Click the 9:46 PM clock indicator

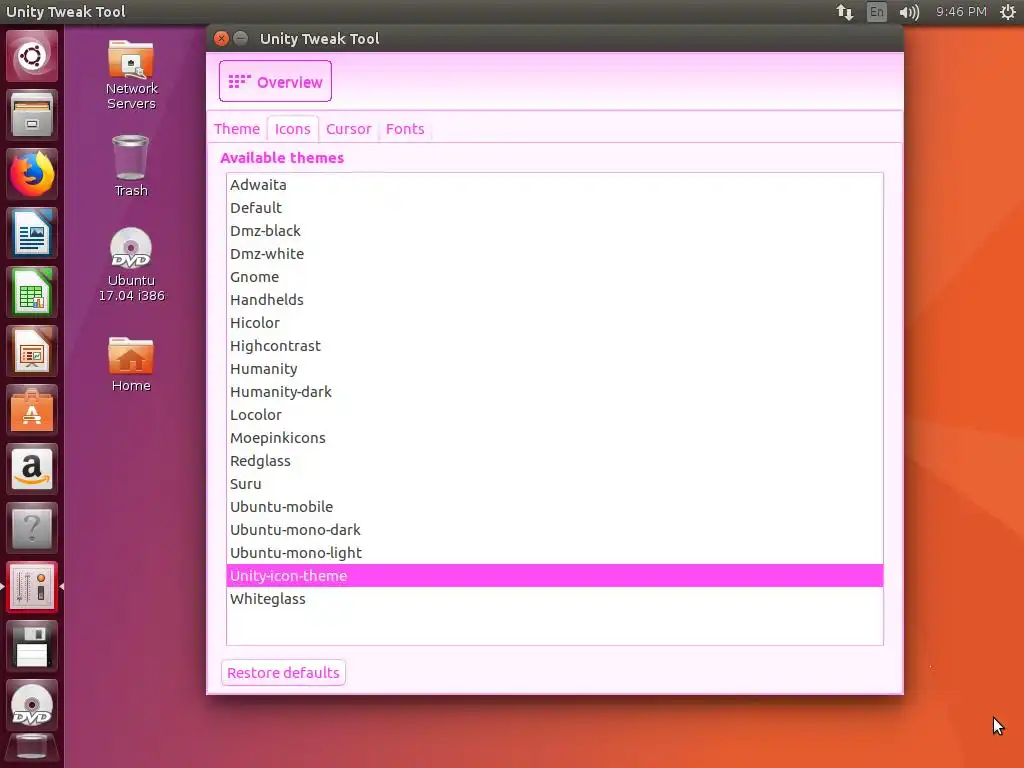[x=961, y=12]
